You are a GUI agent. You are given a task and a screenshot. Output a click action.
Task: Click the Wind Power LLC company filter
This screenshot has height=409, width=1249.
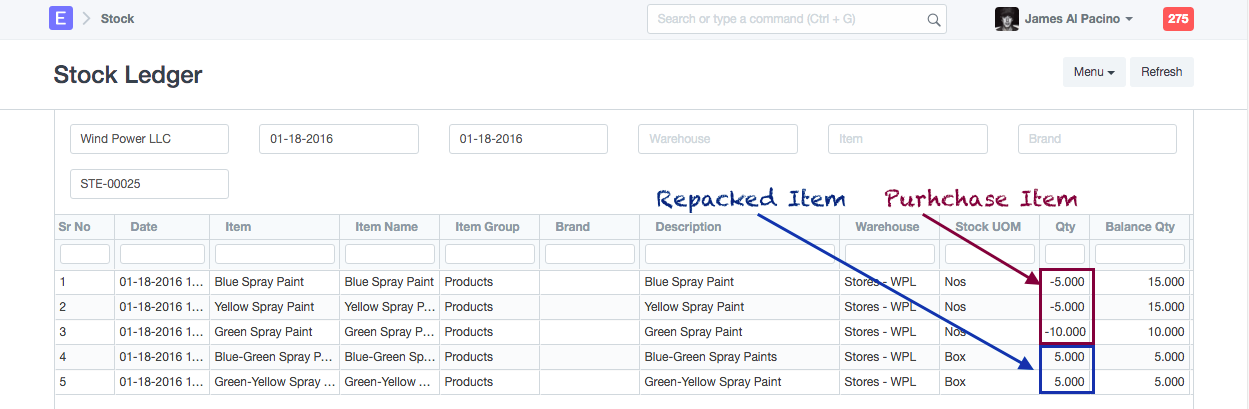point(149,139)
